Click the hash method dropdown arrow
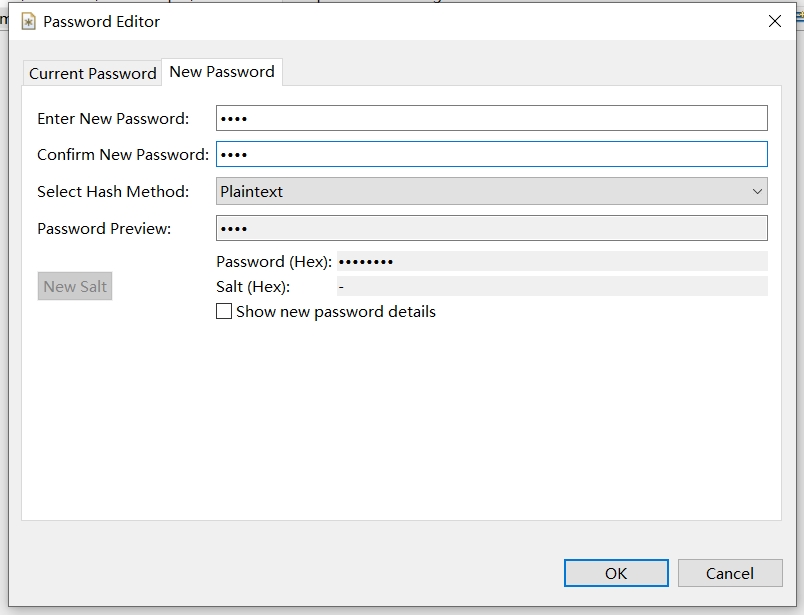Screen dimensions: 804x615 [x=757, y=191]
